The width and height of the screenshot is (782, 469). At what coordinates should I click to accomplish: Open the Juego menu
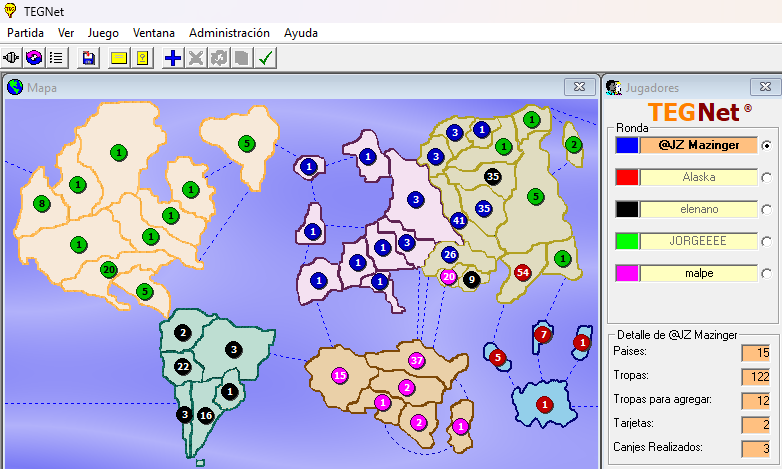click(103, 33)
